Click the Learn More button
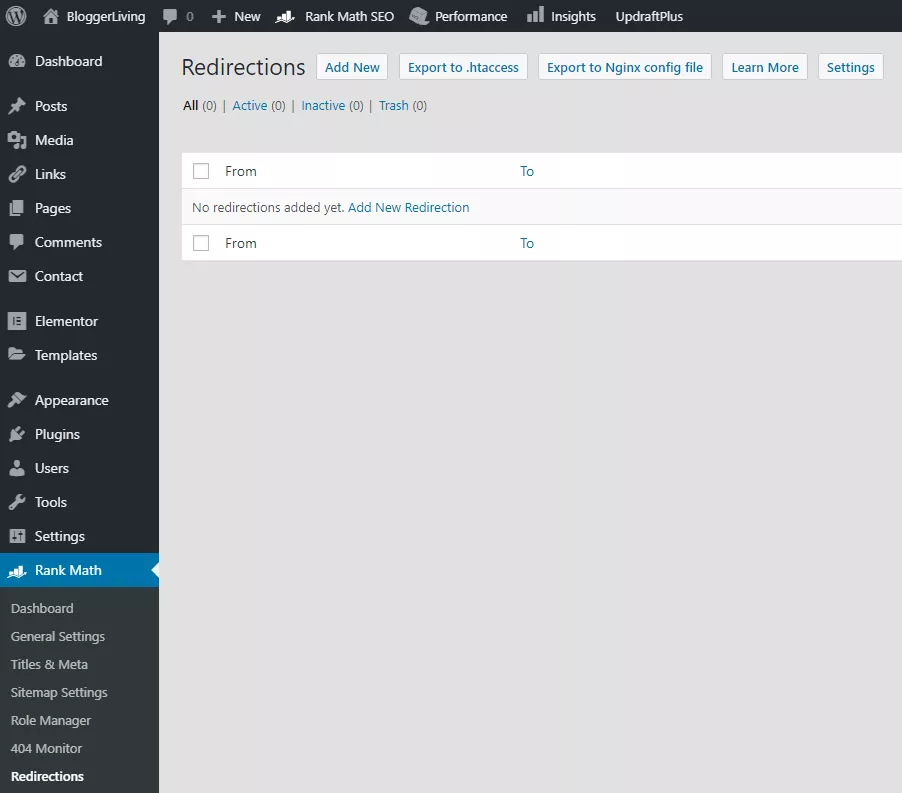 765,67
